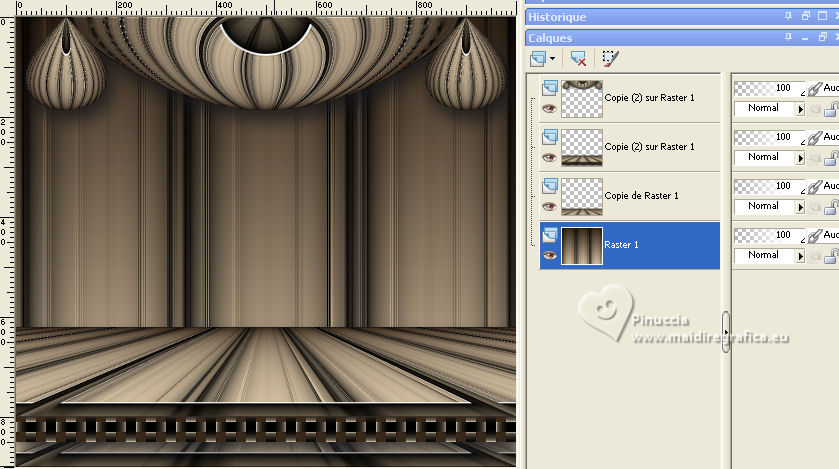Pin the Historique panel
839x469 pixels.
[788, 17]
